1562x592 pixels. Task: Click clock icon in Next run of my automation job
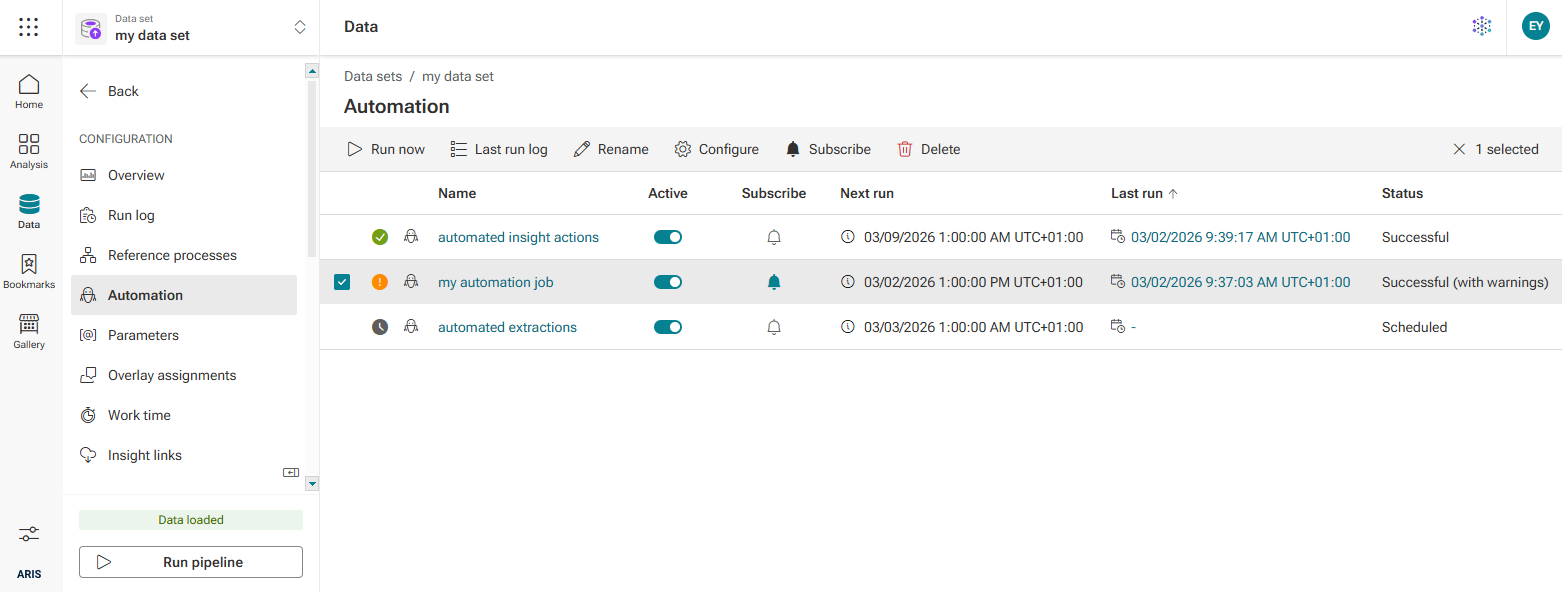848,282
